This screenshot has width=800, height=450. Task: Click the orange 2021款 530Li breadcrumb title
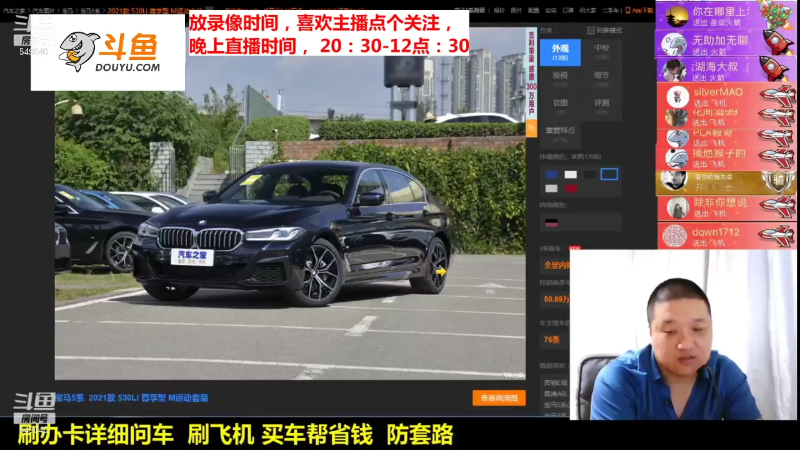pyautogui.click(x=155, y=10)
